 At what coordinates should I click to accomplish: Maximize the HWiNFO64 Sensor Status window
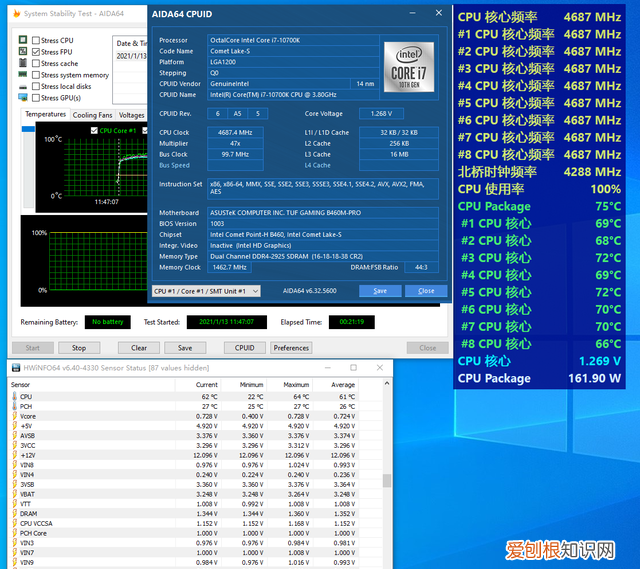tap(353, 368)
